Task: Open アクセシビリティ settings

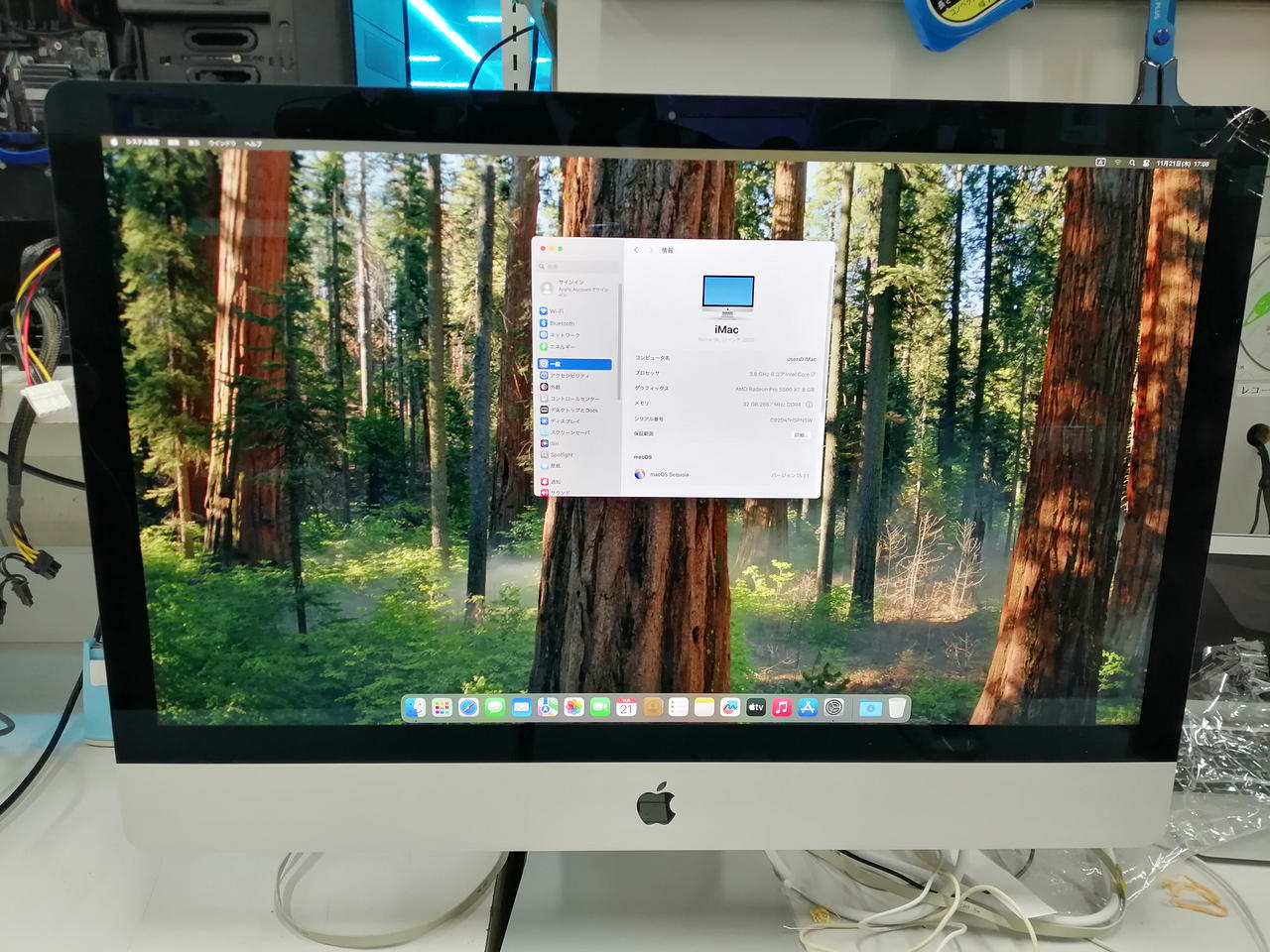Action: pos(570,376)
